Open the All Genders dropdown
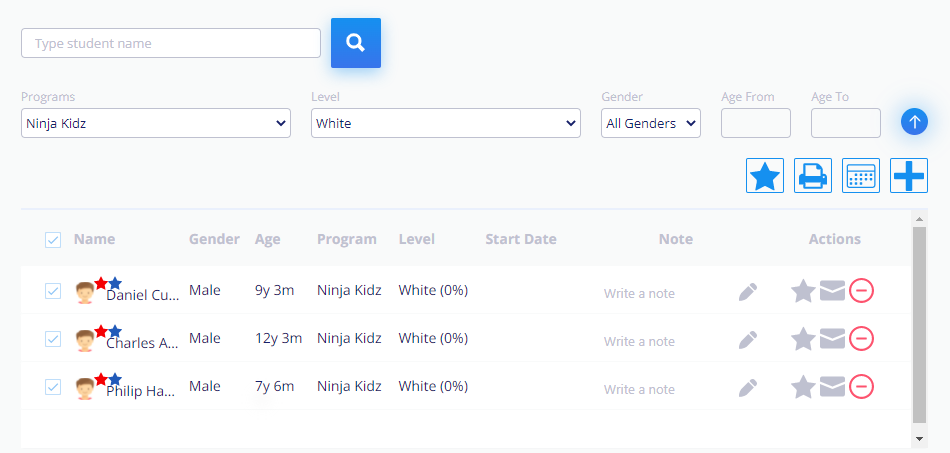 click(x=650, y=123)
